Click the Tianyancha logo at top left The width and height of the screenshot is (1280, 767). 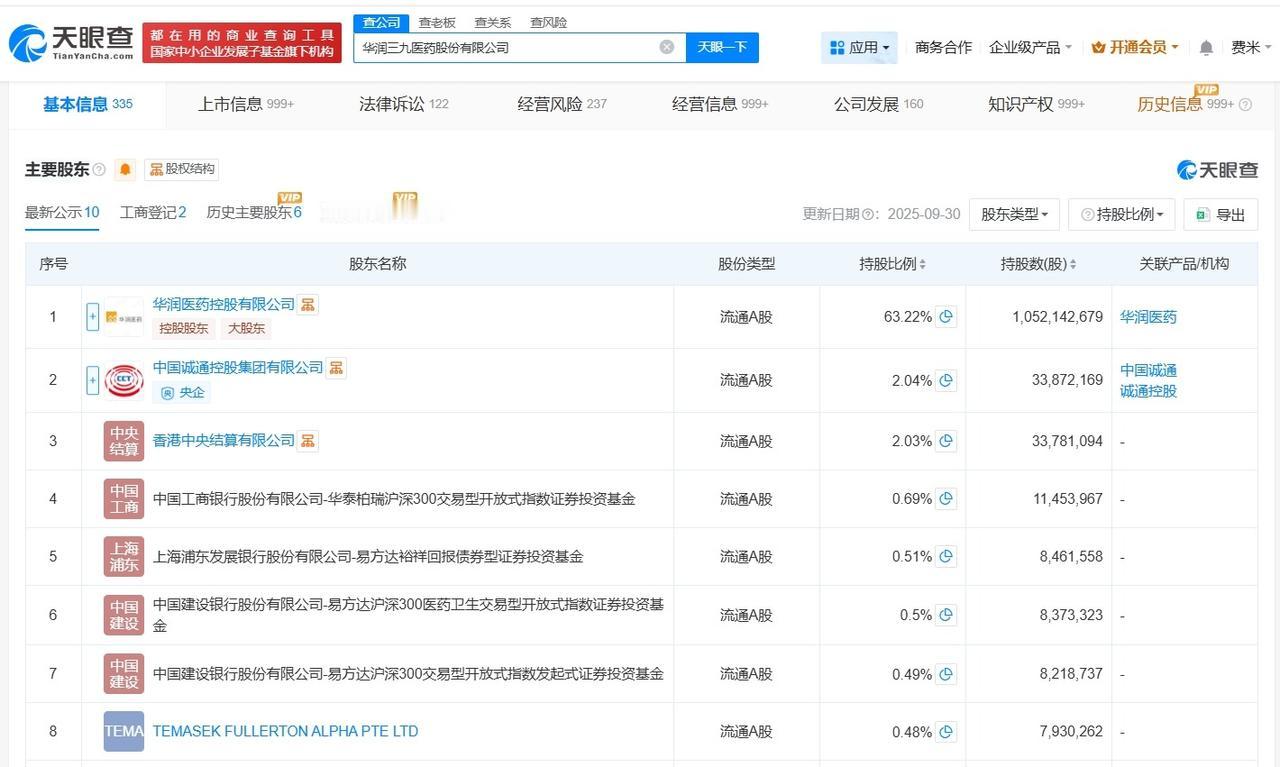coord(71,43)
